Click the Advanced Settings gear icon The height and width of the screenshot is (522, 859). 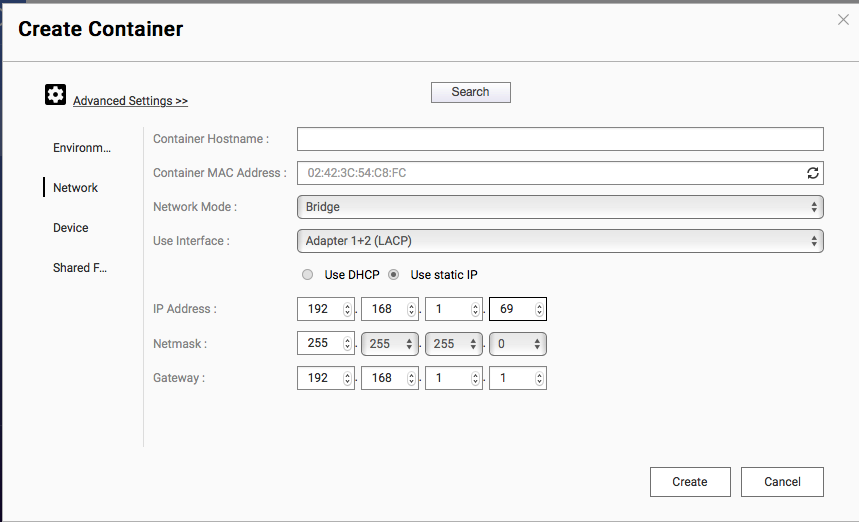click(x=56, y=95)
